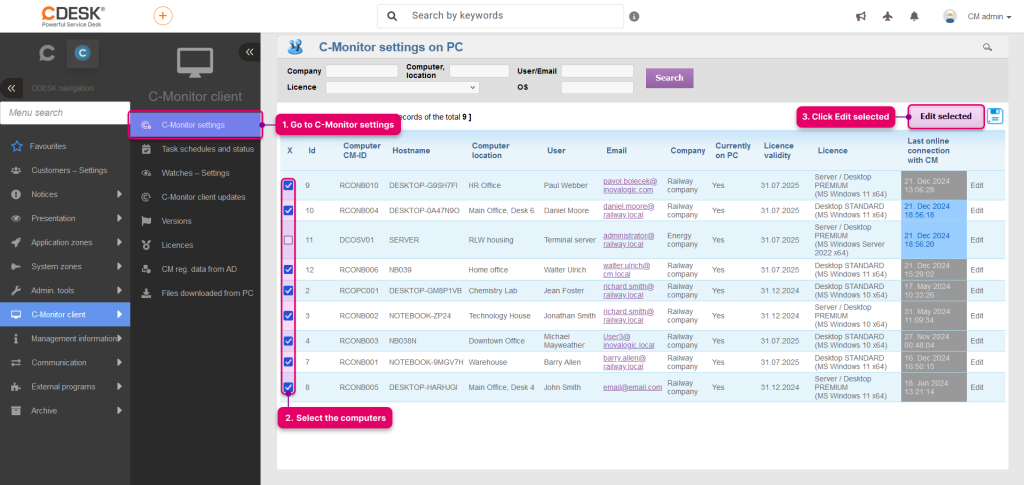
Task: Click the Edit selected button
Action: coord(946,116)
